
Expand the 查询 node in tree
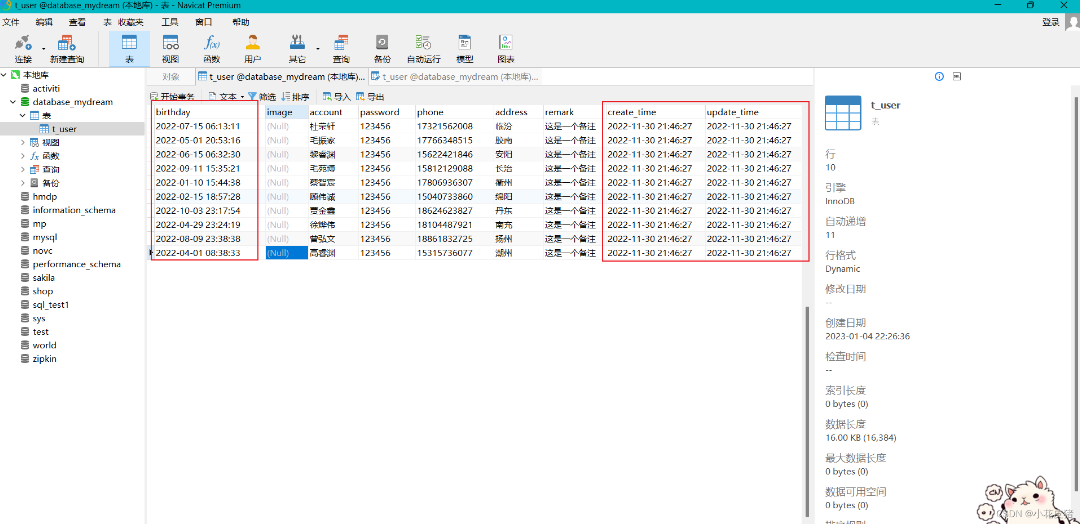23,169
